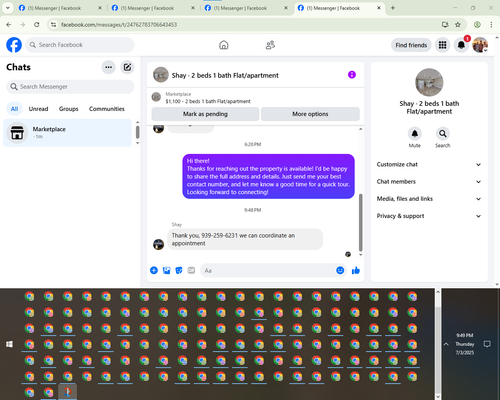Open Chrome profile icon in toolbar
This screenshot has height=400, width=500.
pyautogui.click(x=477, y=24)
